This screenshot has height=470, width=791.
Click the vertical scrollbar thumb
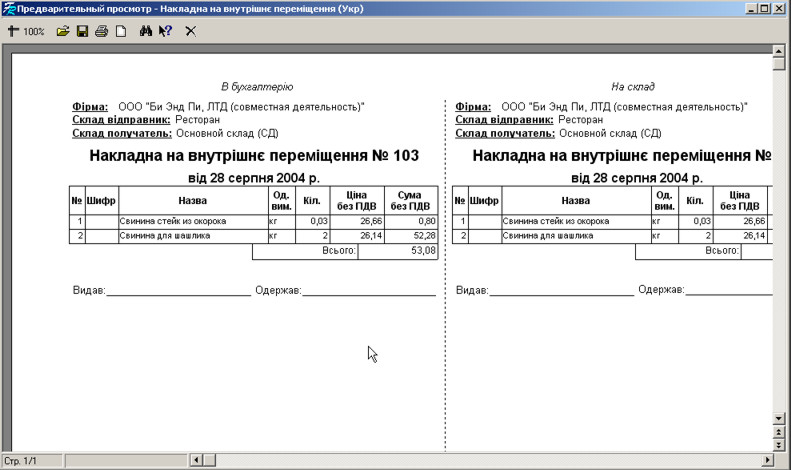tap(779, 64)
